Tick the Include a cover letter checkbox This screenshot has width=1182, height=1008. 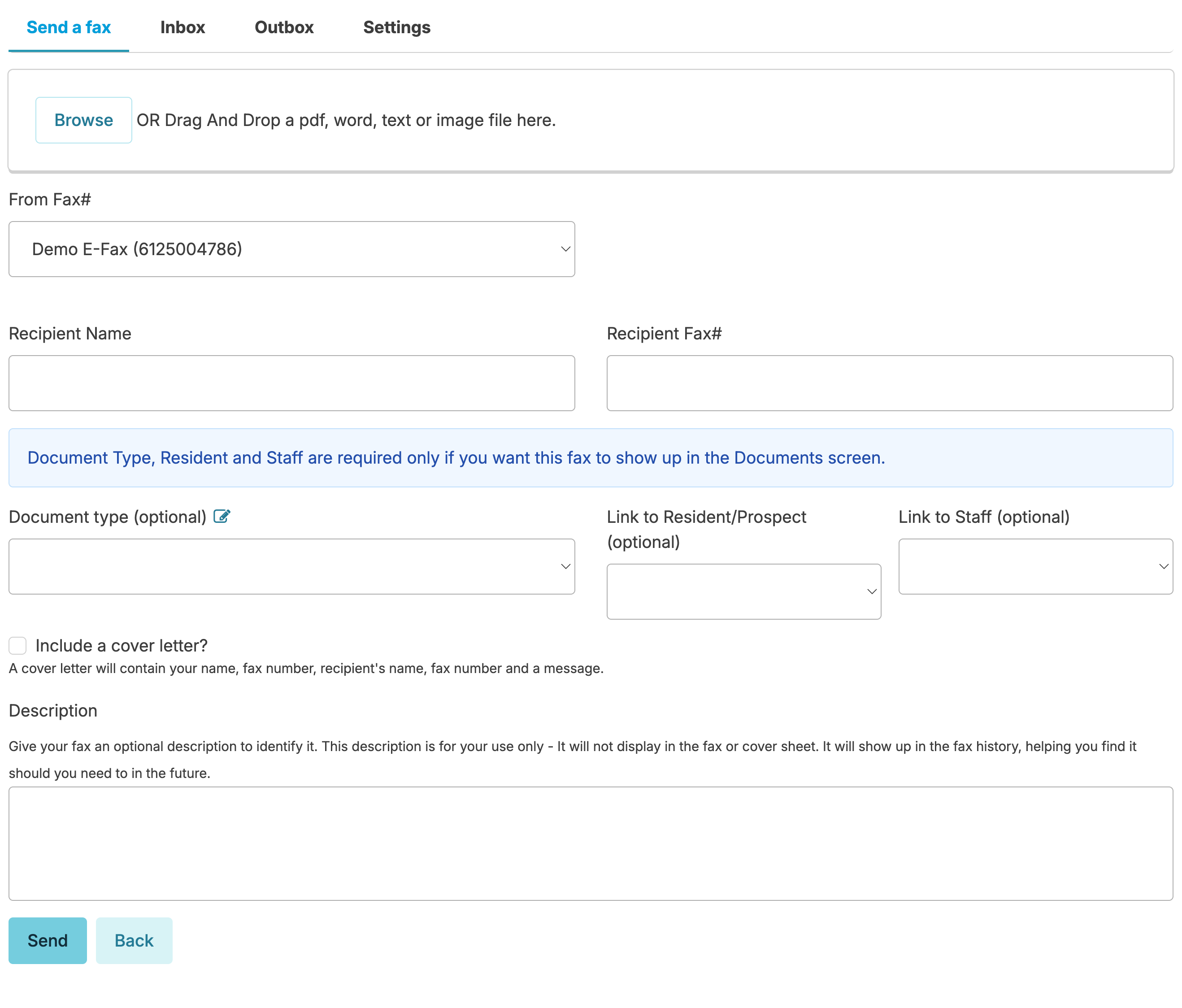17,645
